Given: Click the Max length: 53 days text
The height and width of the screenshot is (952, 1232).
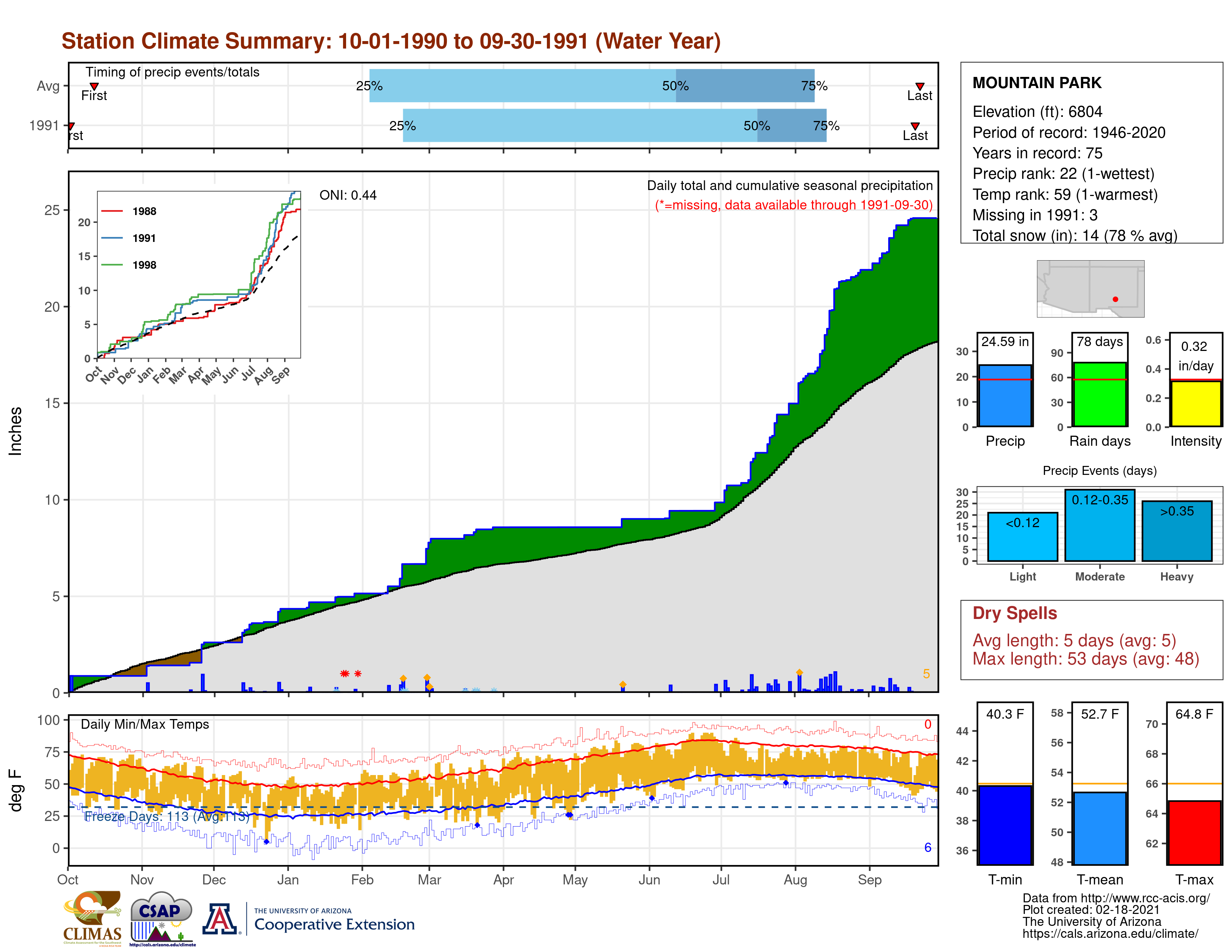Looking at the screenshot, I should (1085, 659).
